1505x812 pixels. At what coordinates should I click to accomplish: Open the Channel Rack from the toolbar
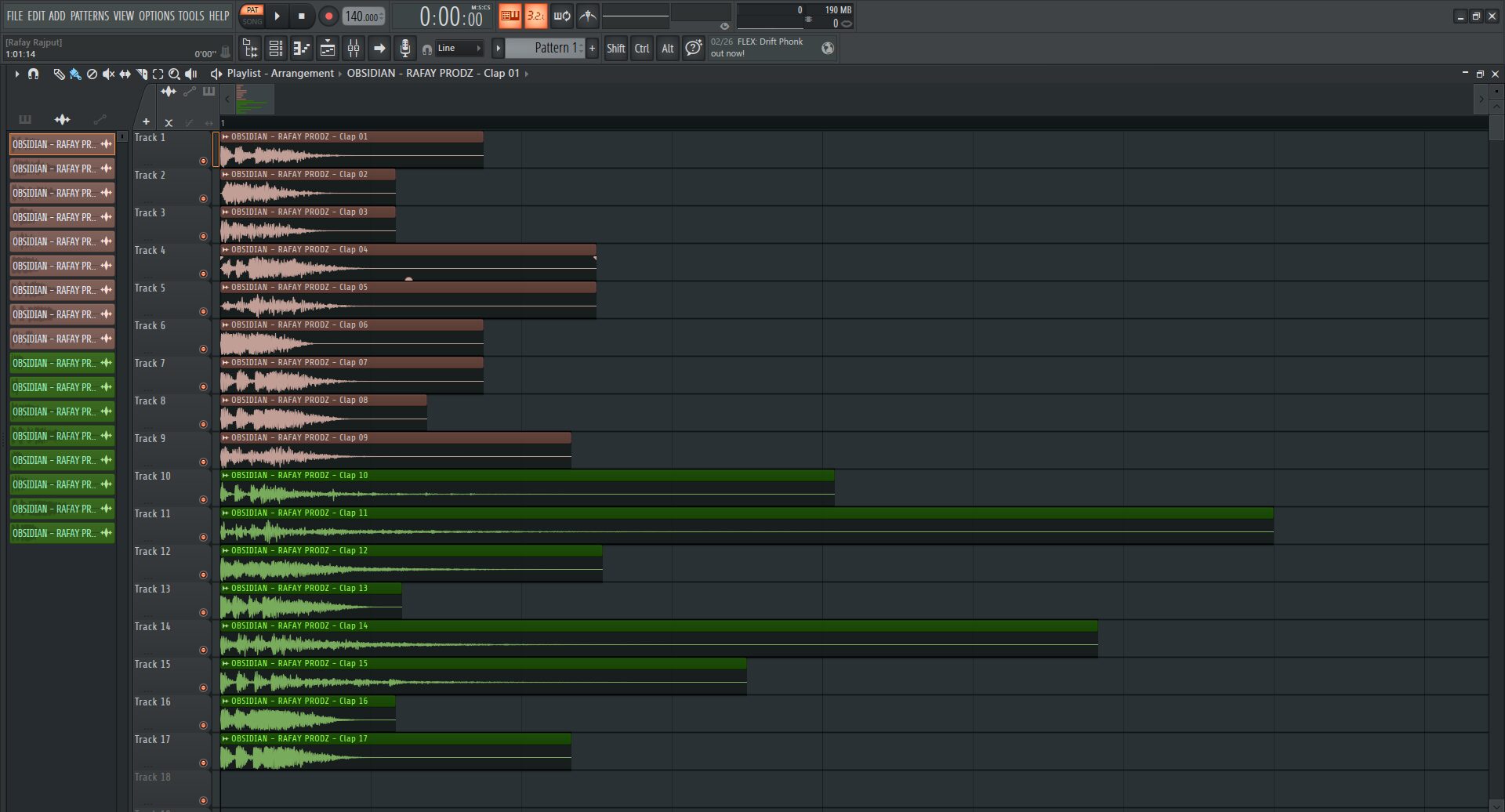[x=275, y=48]
